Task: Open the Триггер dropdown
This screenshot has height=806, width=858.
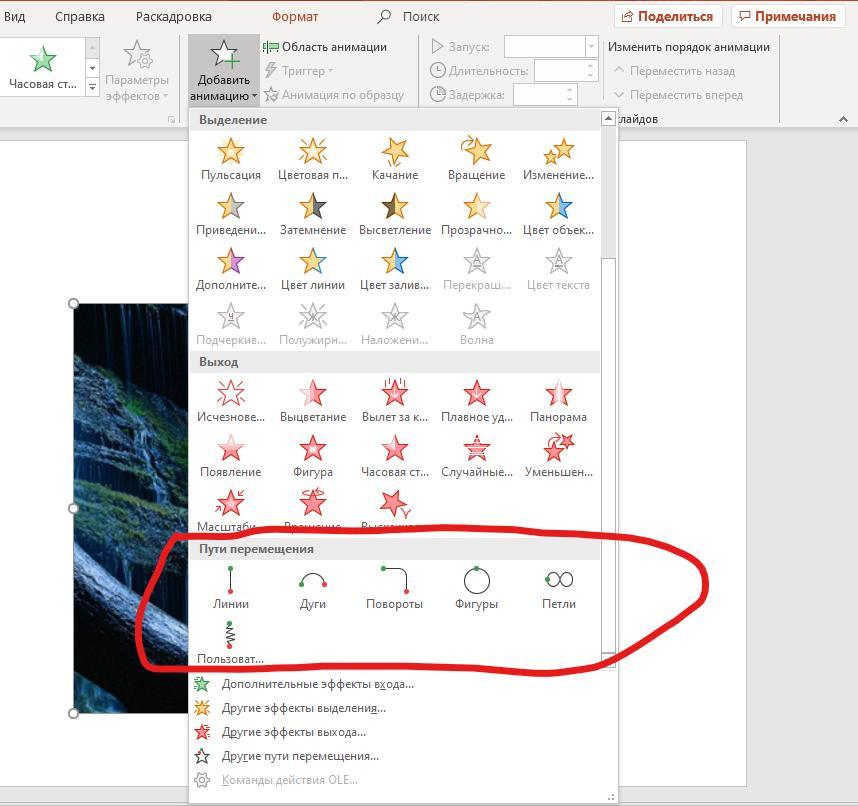Action: tap(299, 71)
